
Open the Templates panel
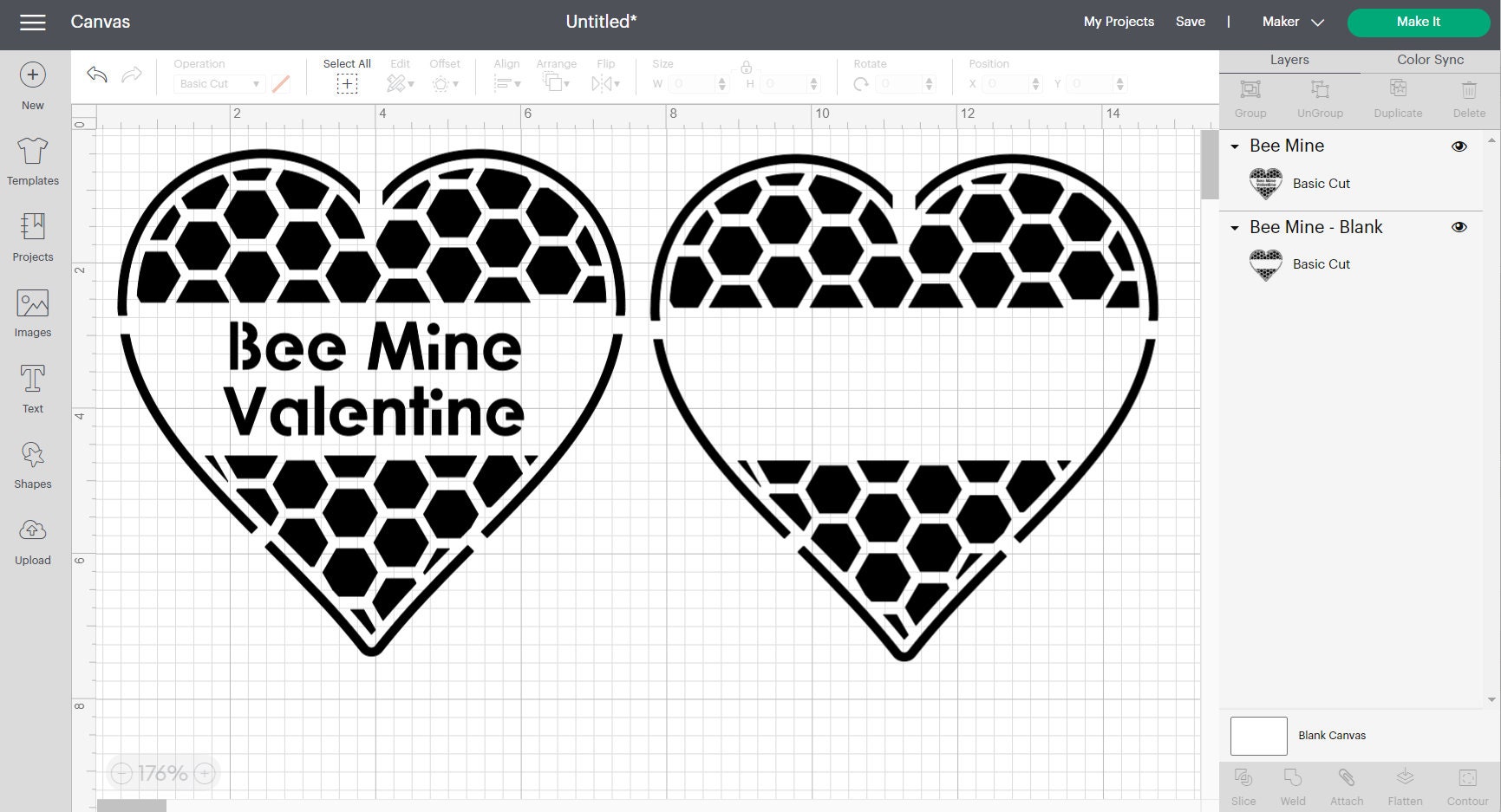click(33, 161)
